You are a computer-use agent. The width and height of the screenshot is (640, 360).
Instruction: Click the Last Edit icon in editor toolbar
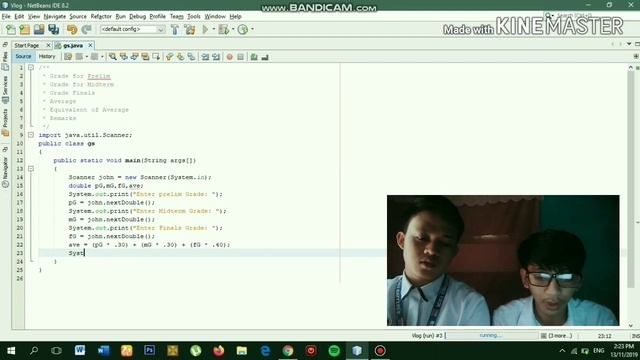[68, 57]
